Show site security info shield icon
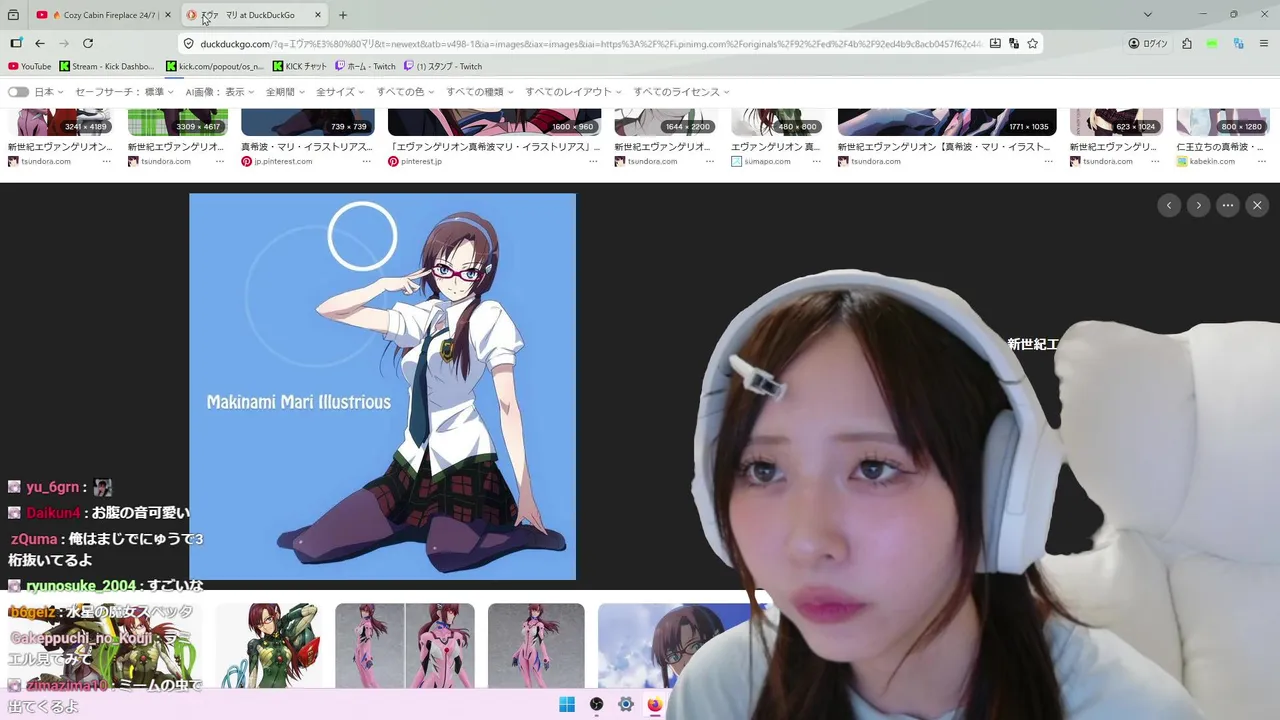The width and height of the screenshot is (1280, 720). (x=188, y=44)
